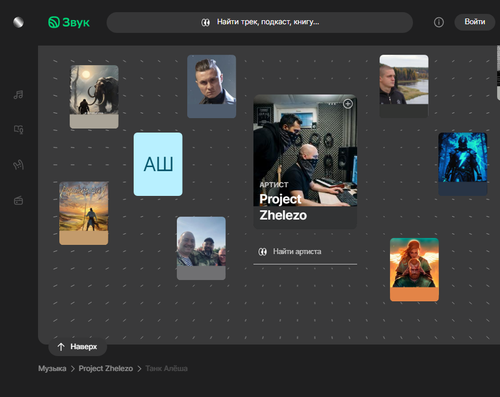Click the silver sphere icon at top left
The height and width of the screenshot is (397, 500).
click(18, 22)
